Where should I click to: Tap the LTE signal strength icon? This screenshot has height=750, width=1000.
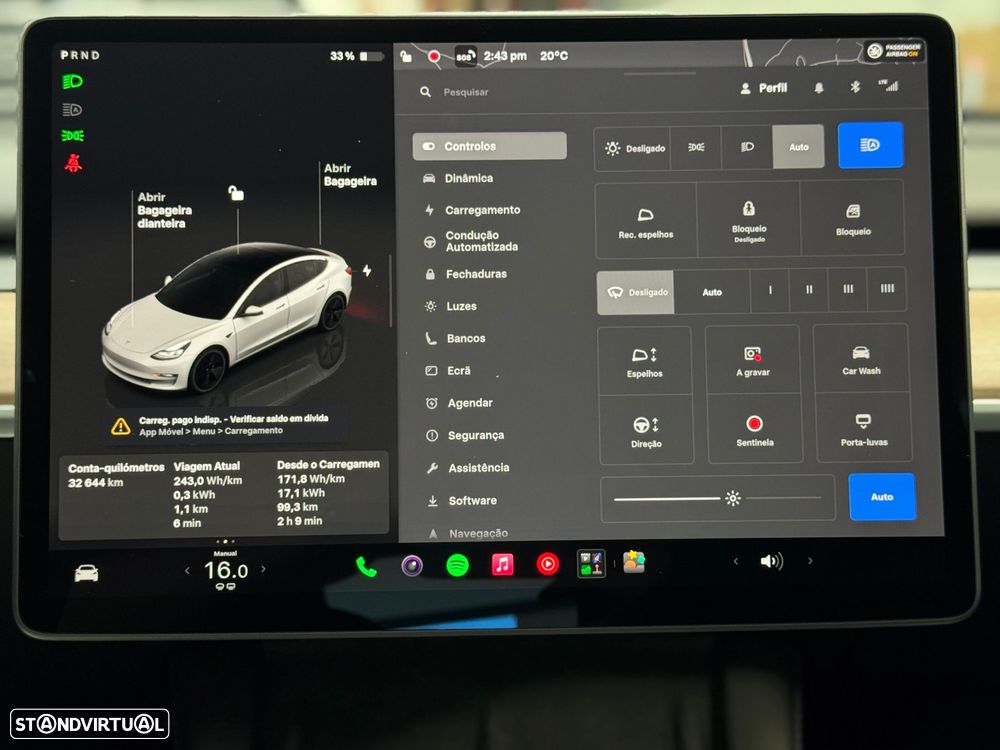click(888, 85)
